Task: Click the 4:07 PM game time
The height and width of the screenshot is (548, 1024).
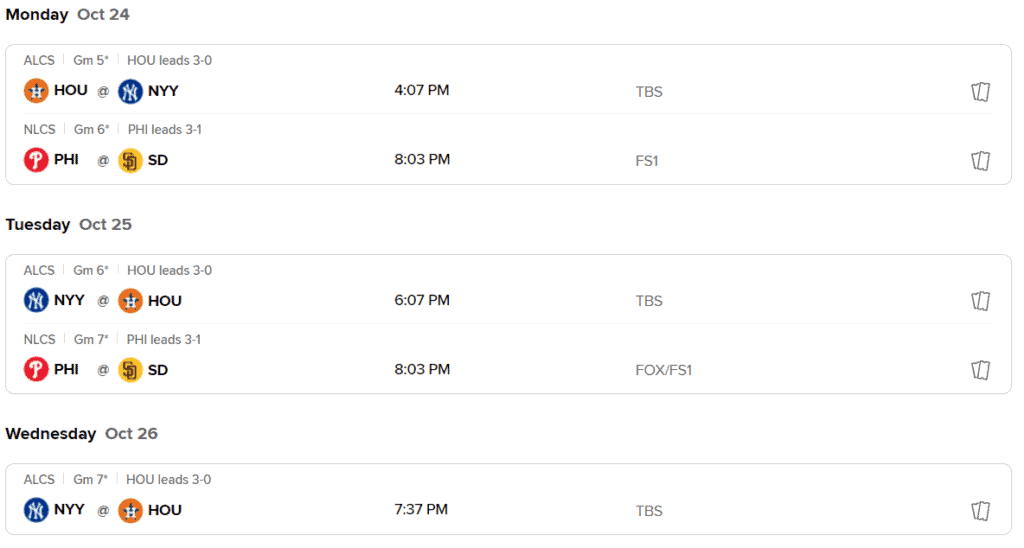Action: (x=422, y=90)
